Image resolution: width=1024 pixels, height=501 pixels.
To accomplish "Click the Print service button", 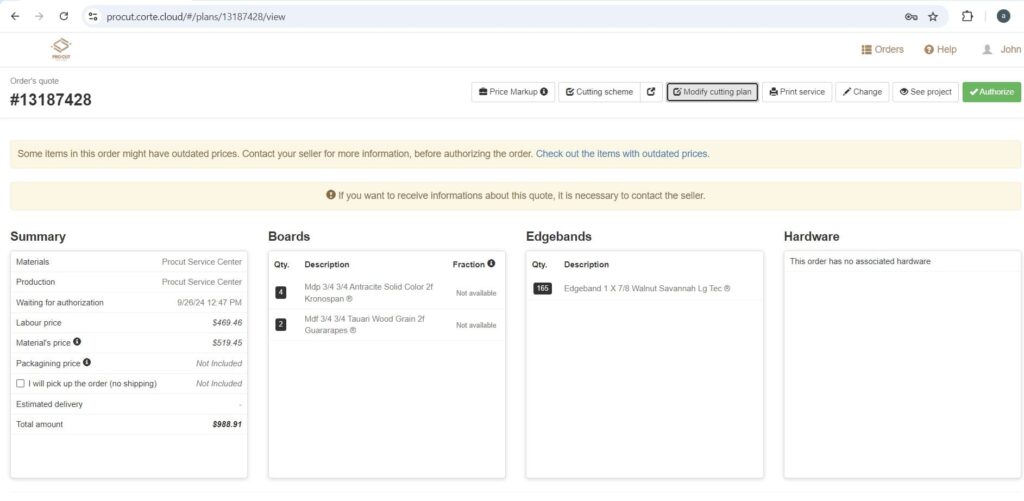I will tap(796, 92).
